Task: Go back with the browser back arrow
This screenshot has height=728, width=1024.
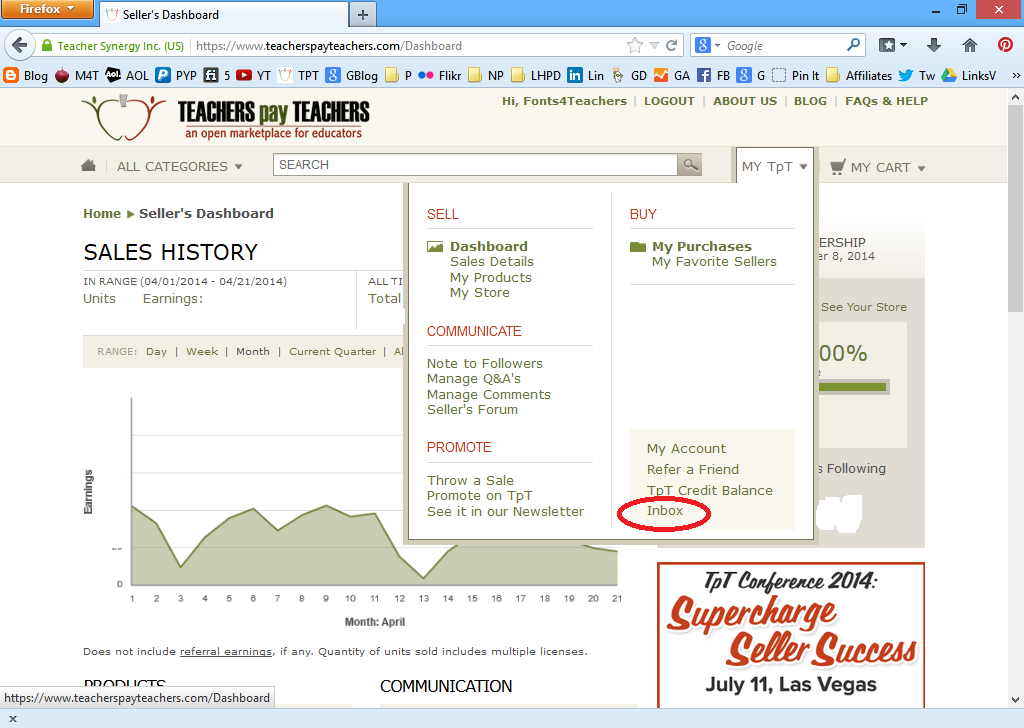Action: pyautogui.click(x=20, y=46)
